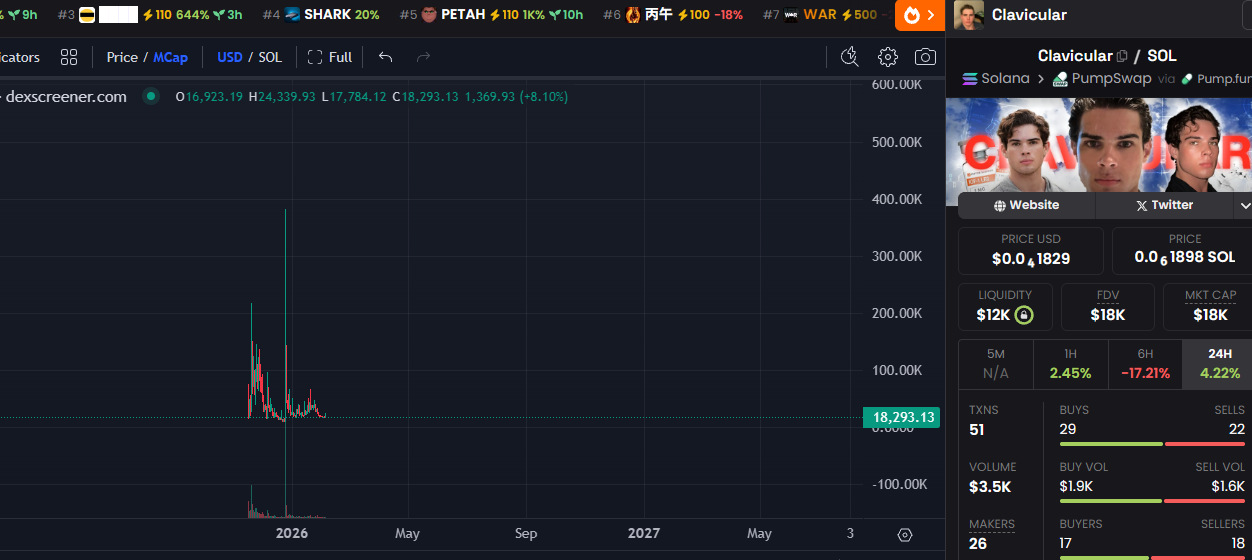Screen dimensions: 1252x560
Task: Open the token Website link
Action: 1026,205
